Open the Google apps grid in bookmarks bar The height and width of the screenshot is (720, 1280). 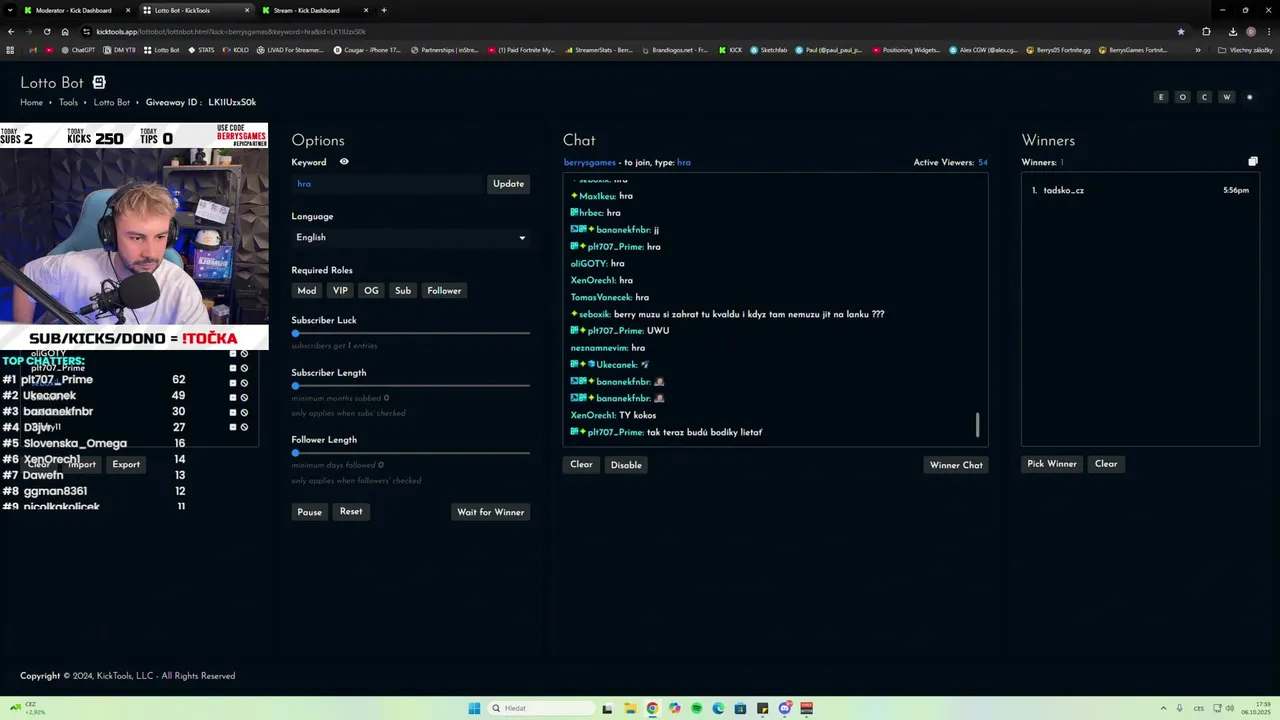click(10, 50)
